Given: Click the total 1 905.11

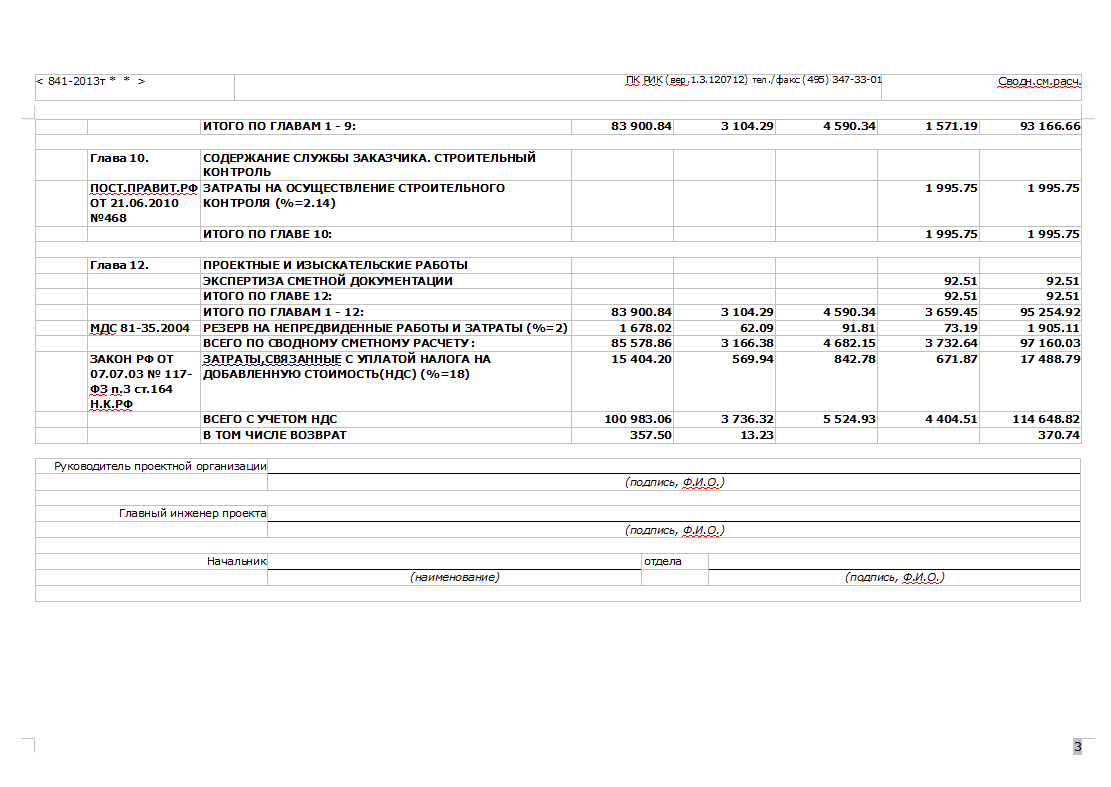Looking at the screenshot, I should click(1053, 328).
